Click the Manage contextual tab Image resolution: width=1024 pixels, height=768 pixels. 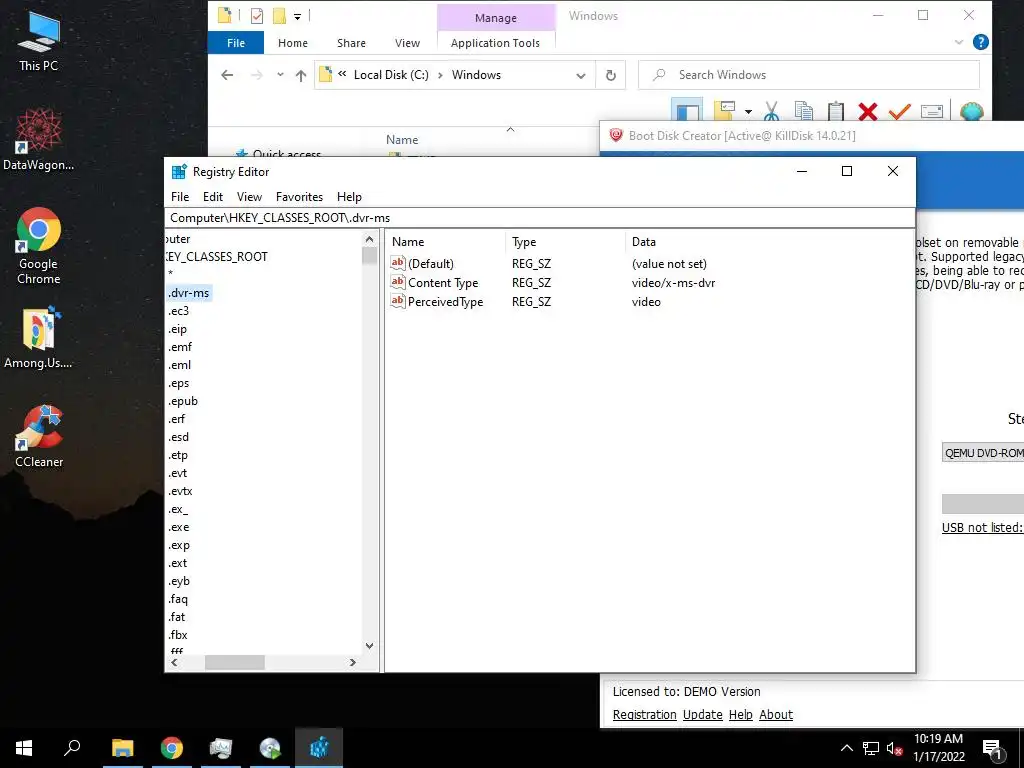[496, 18]
